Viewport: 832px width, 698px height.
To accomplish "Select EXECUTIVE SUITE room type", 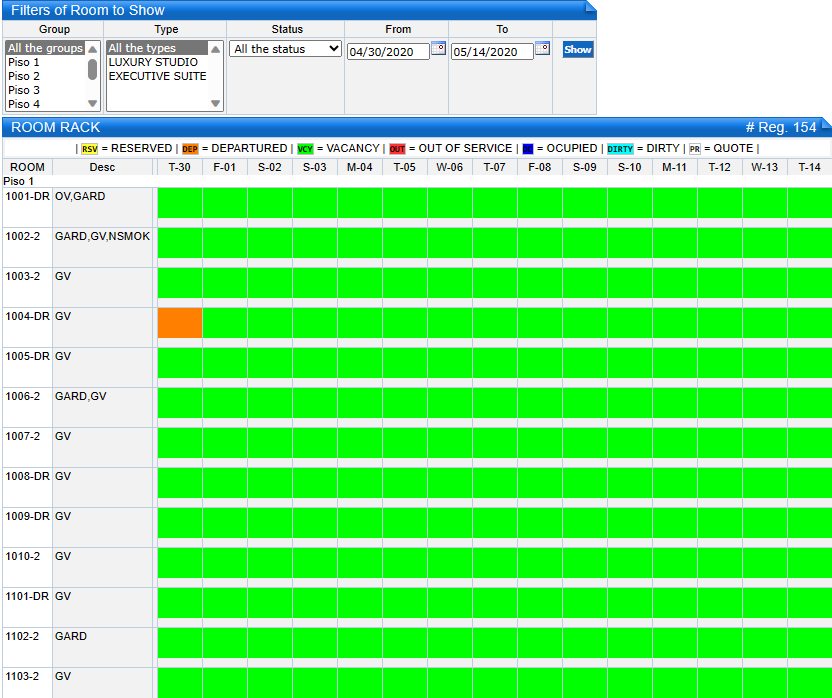I will point(157,76).
